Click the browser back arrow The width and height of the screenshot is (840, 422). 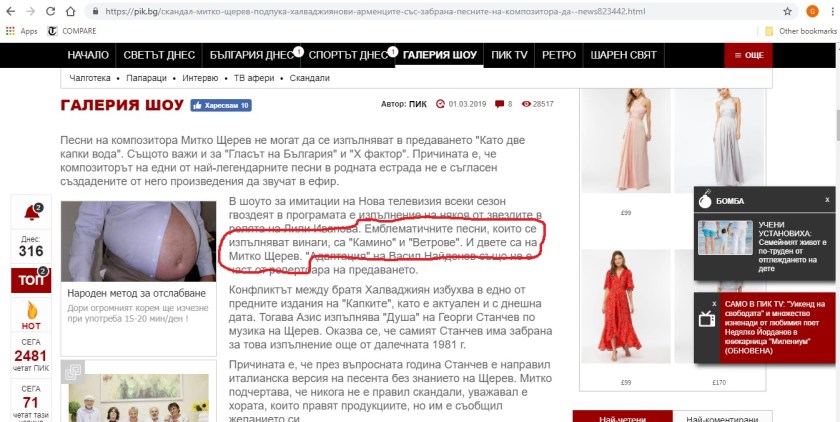point(11,11)
